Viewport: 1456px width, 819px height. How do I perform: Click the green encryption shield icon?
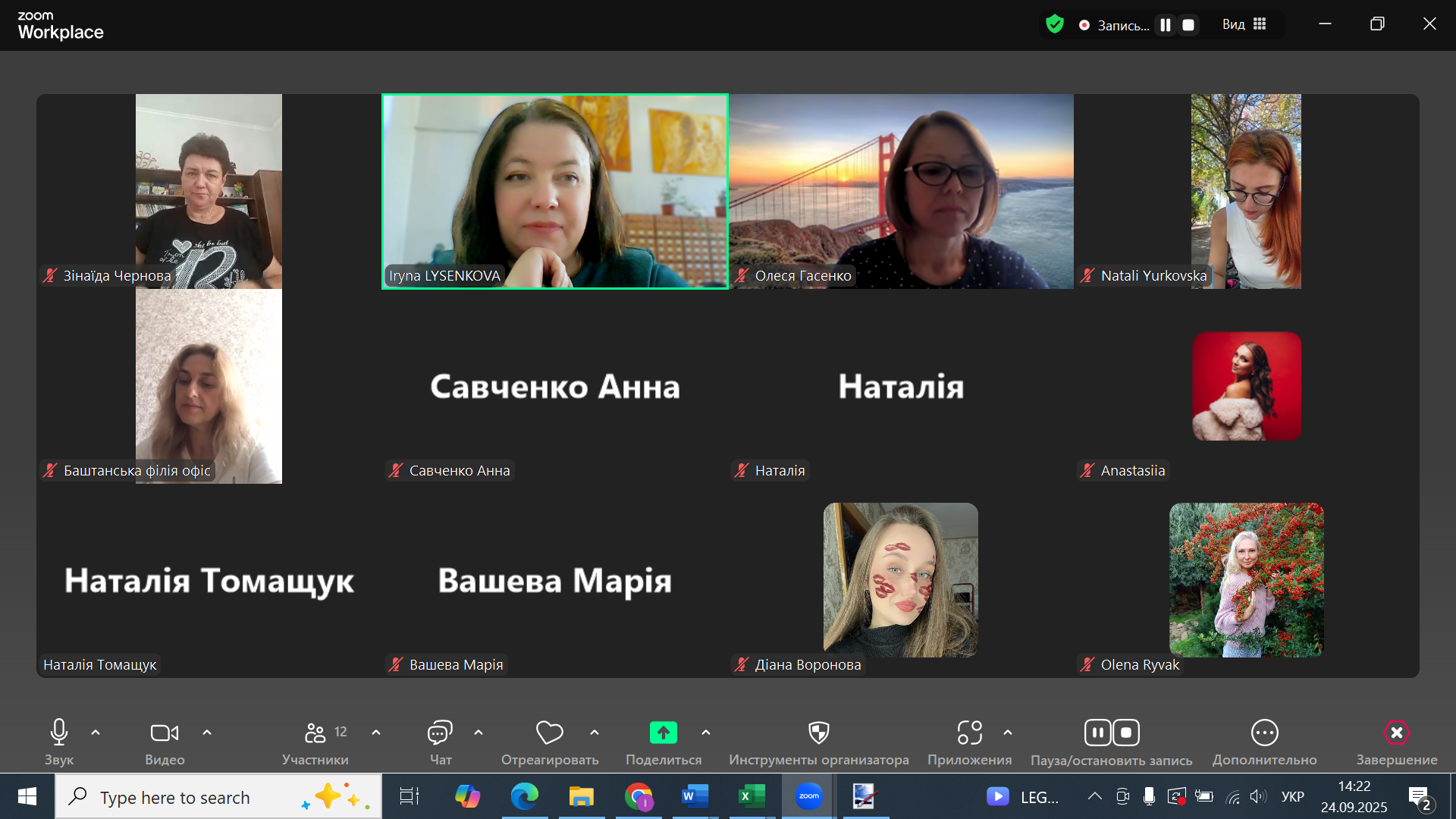[1054, 24]
